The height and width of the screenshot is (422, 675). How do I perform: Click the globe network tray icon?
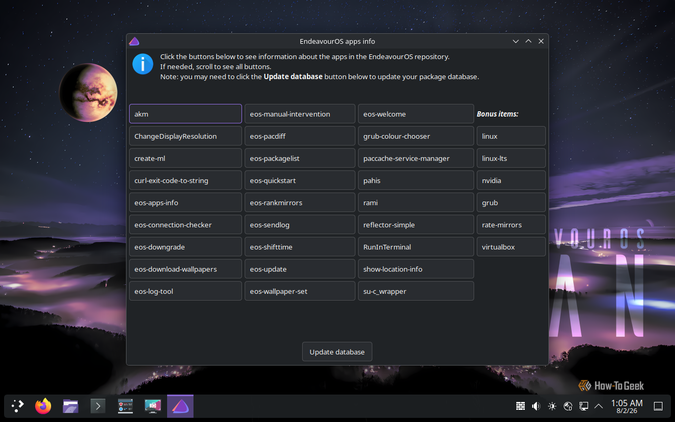(x=568, y=406)
